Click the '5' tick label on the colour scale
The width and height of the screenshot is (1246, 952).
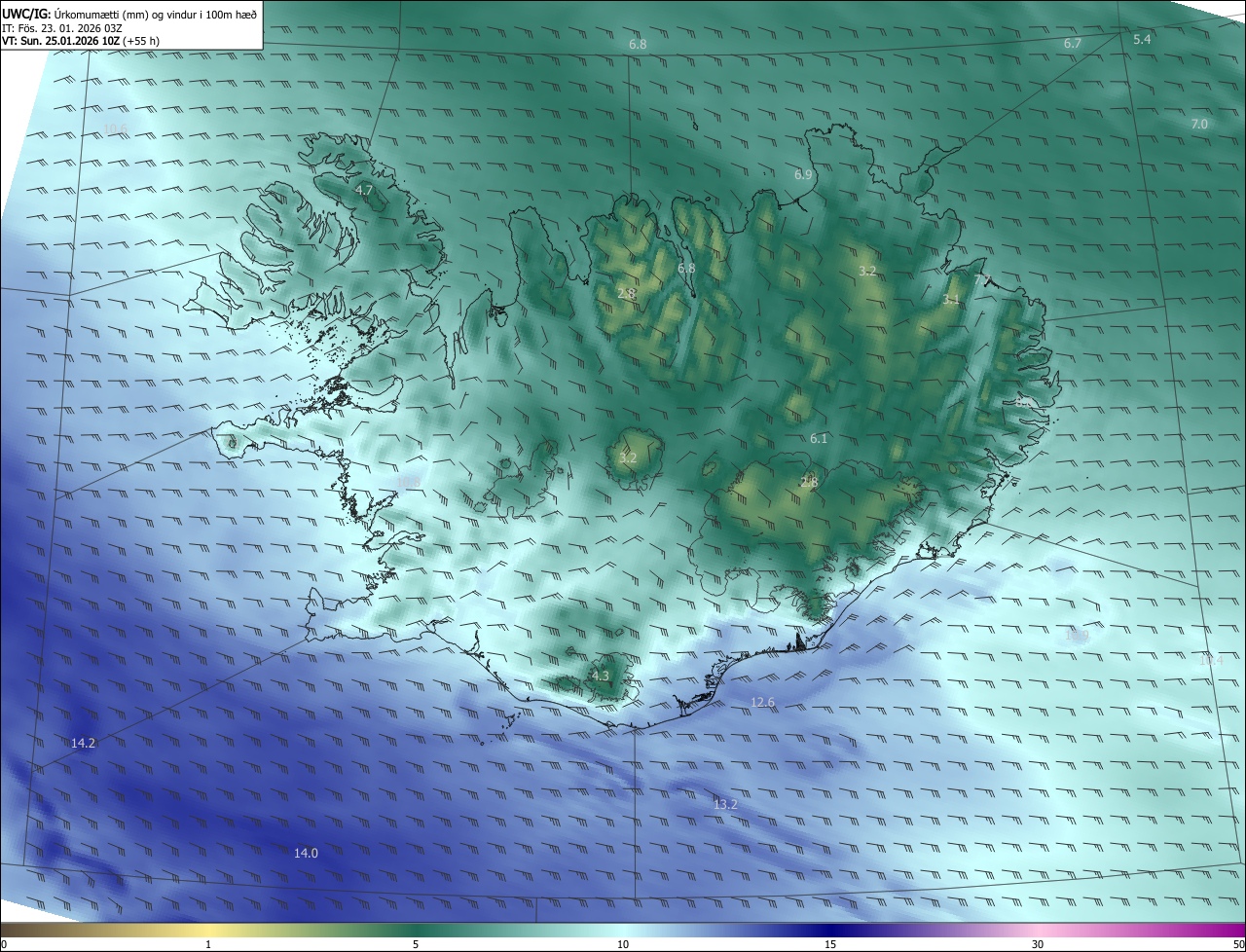click(416, 944)
